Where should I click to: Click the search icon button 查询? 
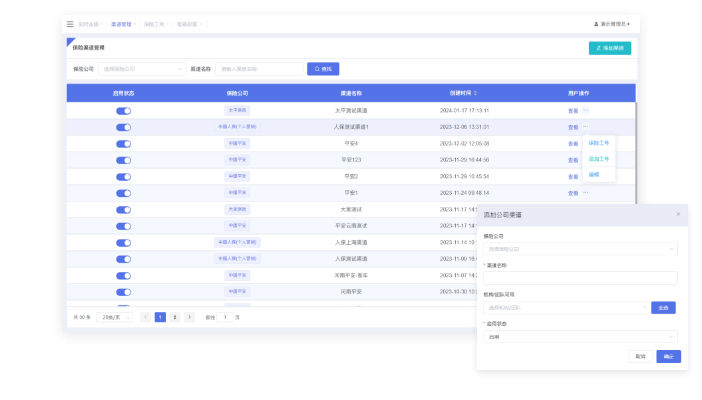[x=323, y=69]
